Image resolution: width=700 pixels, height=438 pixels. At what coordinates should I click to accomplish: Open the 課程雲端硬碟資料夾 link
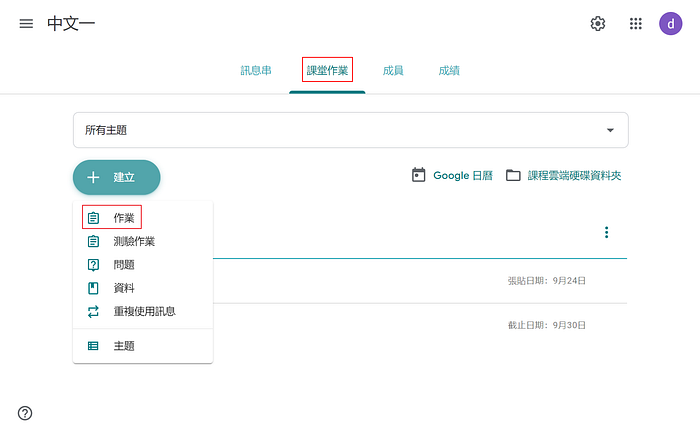point(574,175)
